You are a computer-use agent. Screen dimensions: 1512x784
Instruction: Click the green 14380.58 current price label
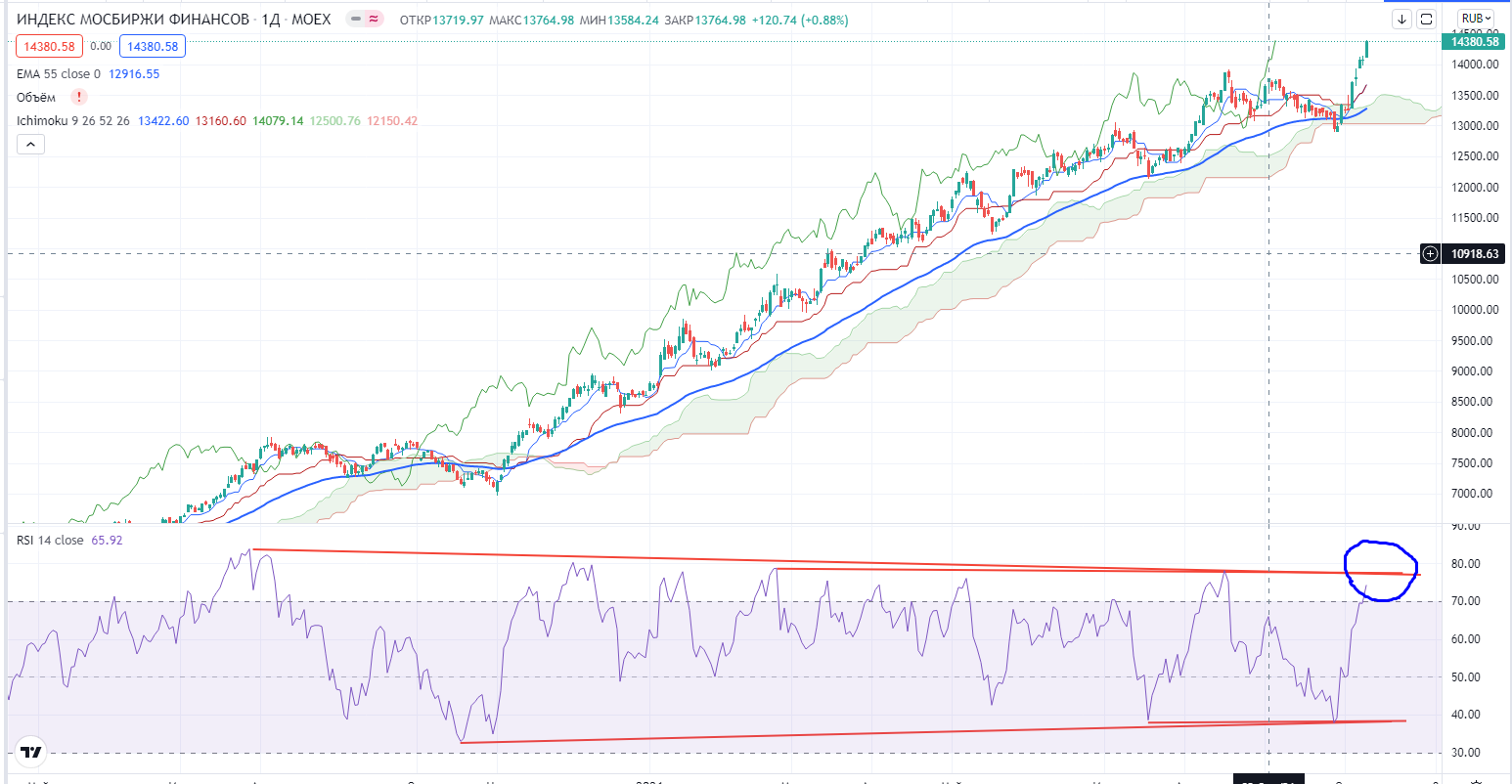coord(1475,41)
